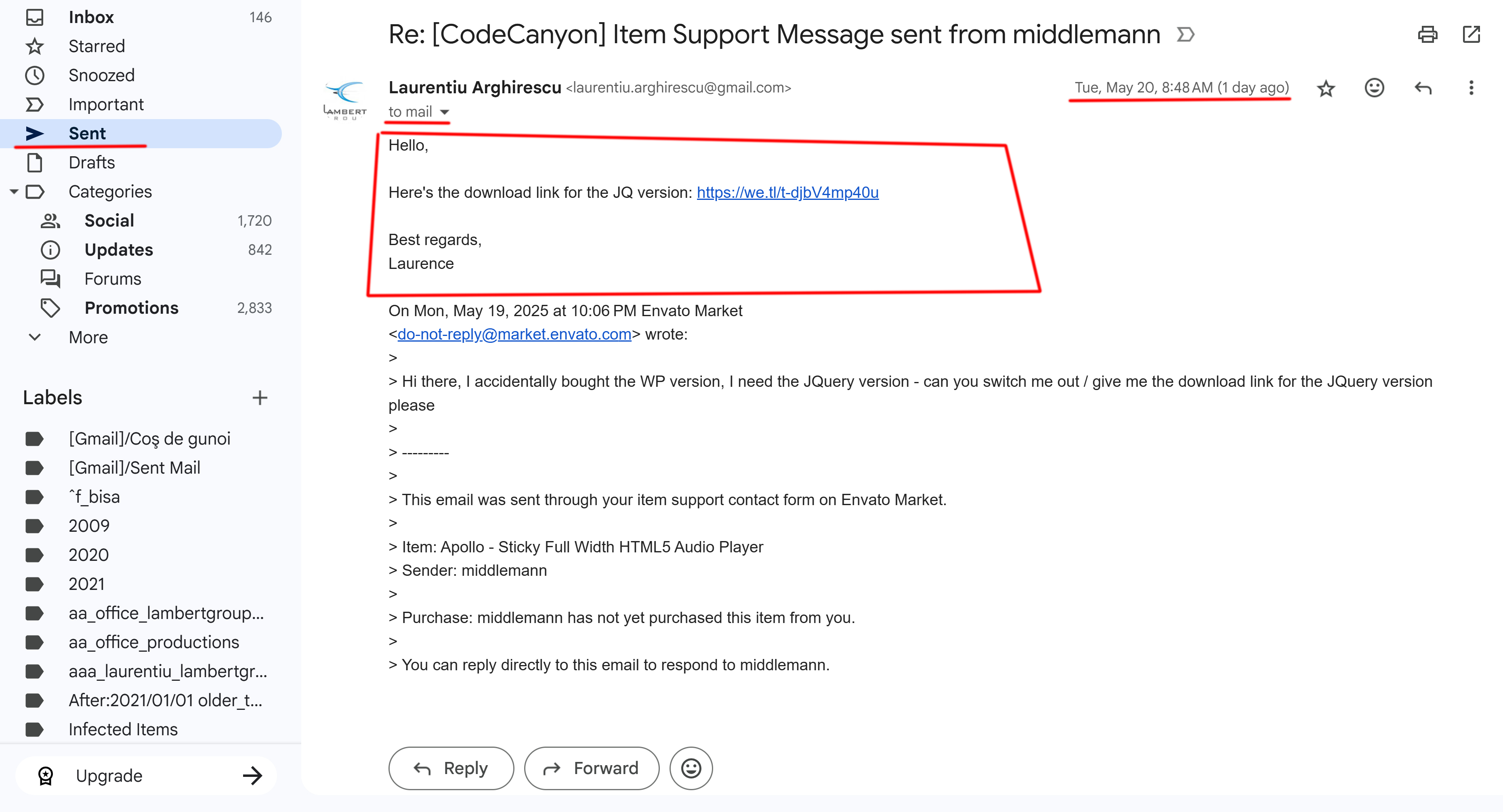Image resolution: width=1503 pixels, height=812 pixels.
Task: Click the do-not-reply envato email link
Action: tap(514, 334)
